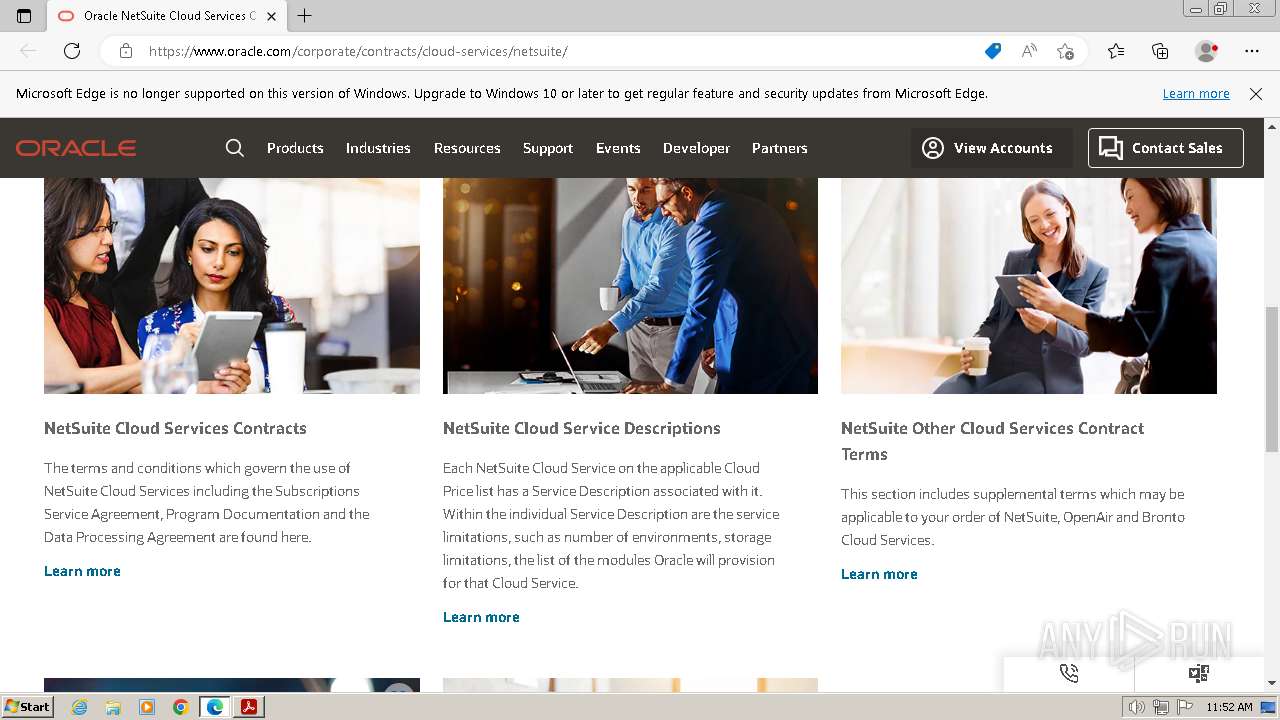Open the volume control in system tray
This screenshot has height=720, width=1280.
(1137, 707)
